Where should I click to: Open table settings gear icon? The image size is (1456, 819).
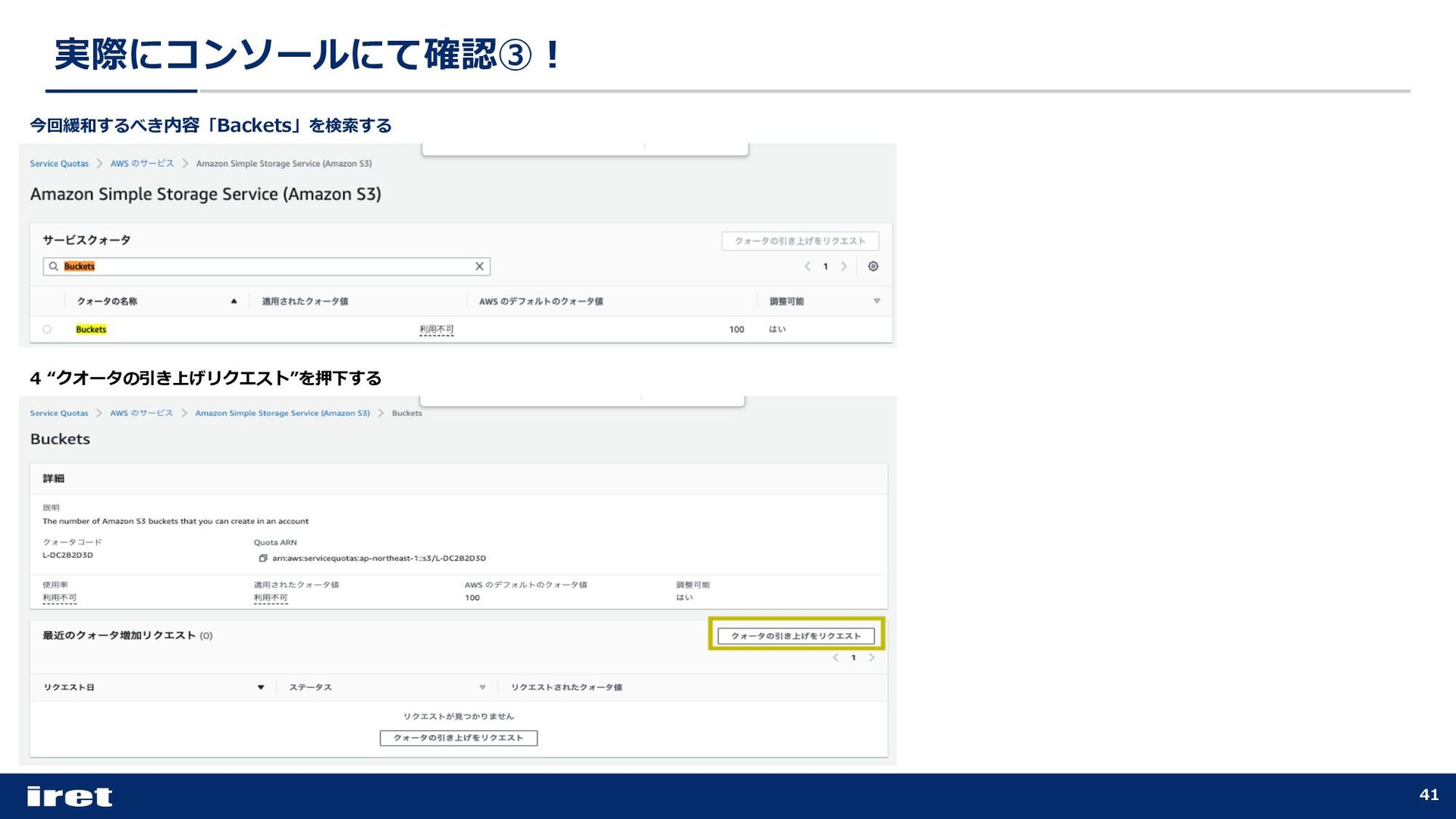(874, 266)
